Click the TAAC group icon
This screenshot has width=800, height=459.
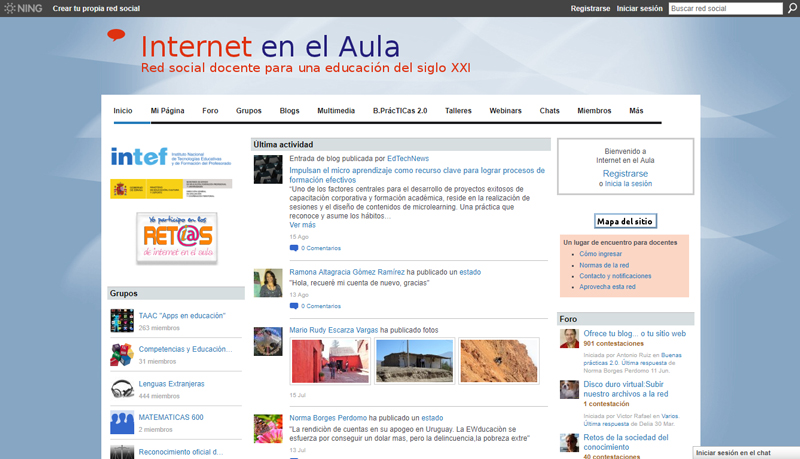[x=122, y=321]
